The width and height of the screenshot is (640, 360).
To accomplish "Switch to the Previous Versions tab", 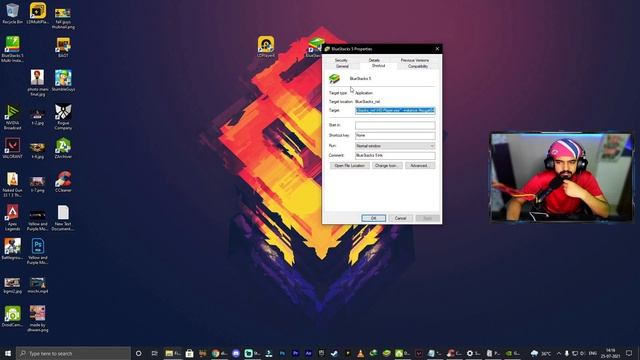I will click(x=414, y=60).
